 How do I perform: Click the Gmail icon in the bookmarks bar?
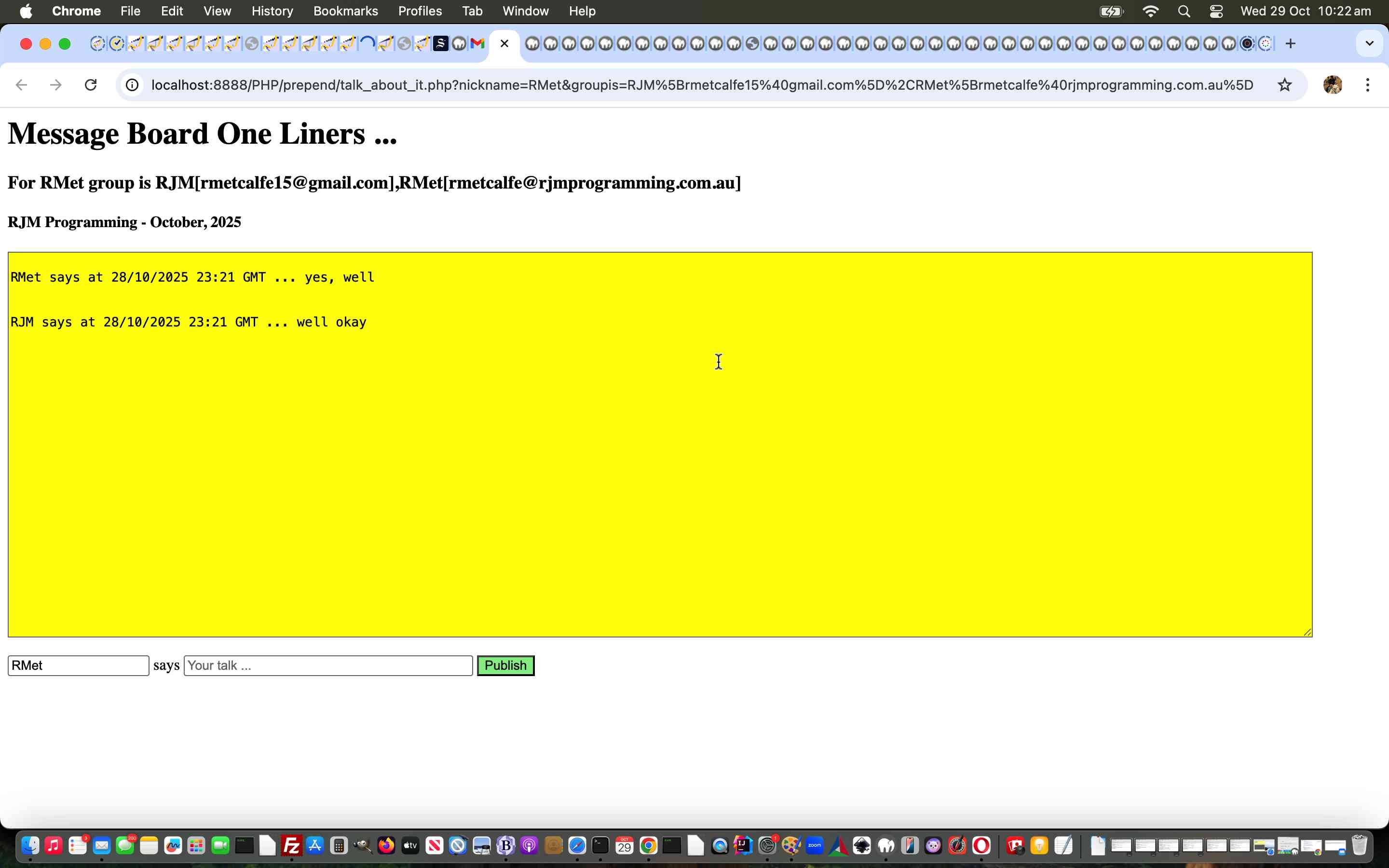[x=477, y=43]
